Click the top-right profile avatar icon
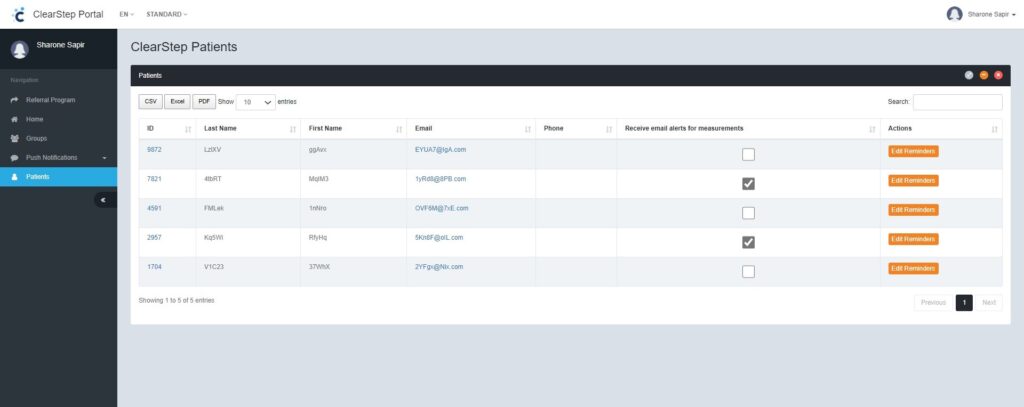This screenshot has height=407, width=1024. pyautogui.click(x=954, y=14)
